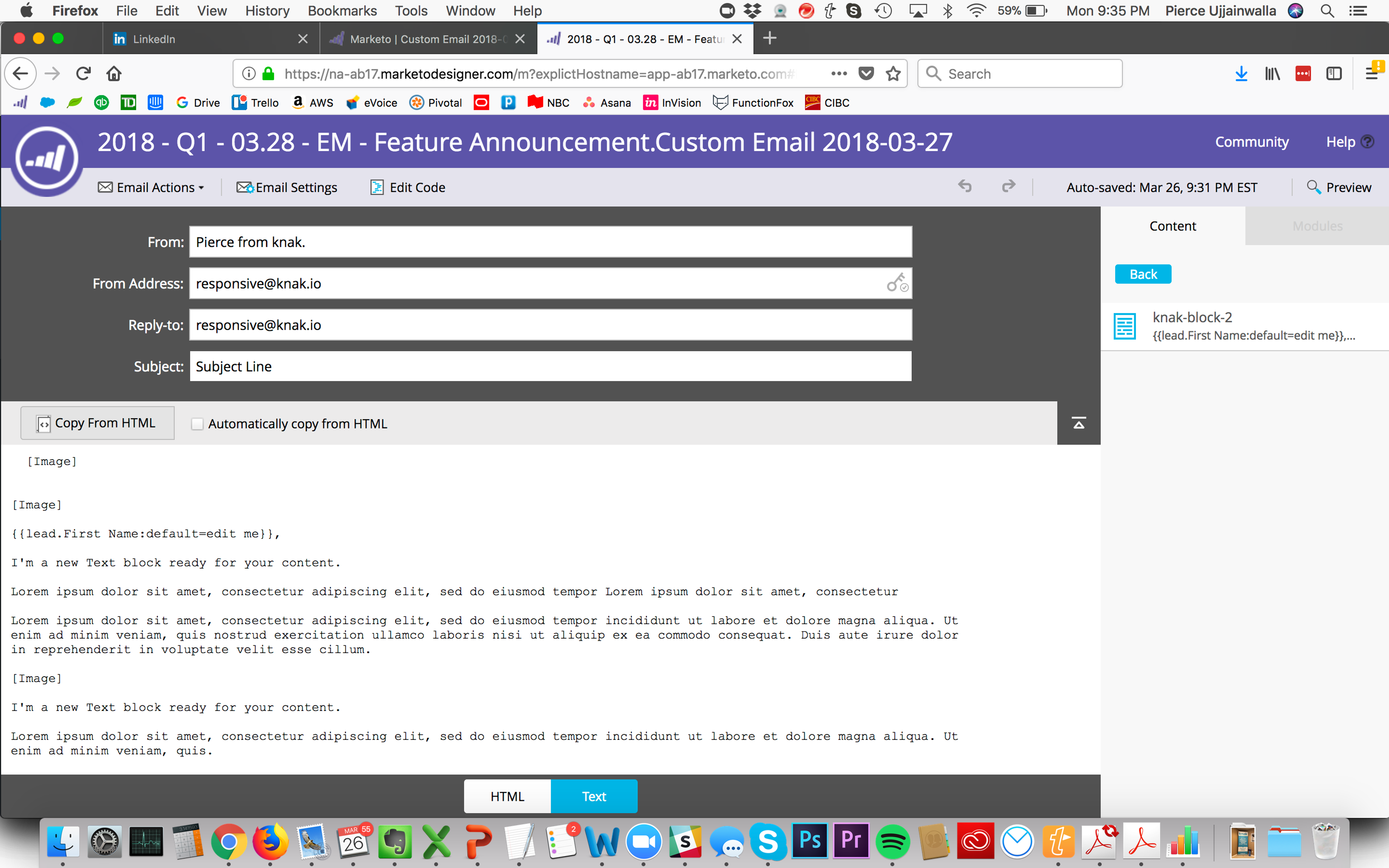Enable Automatically copy from HTML checkbox
Image resolution: width=1389 pixels, height=868 pixels.
[197, 424]
